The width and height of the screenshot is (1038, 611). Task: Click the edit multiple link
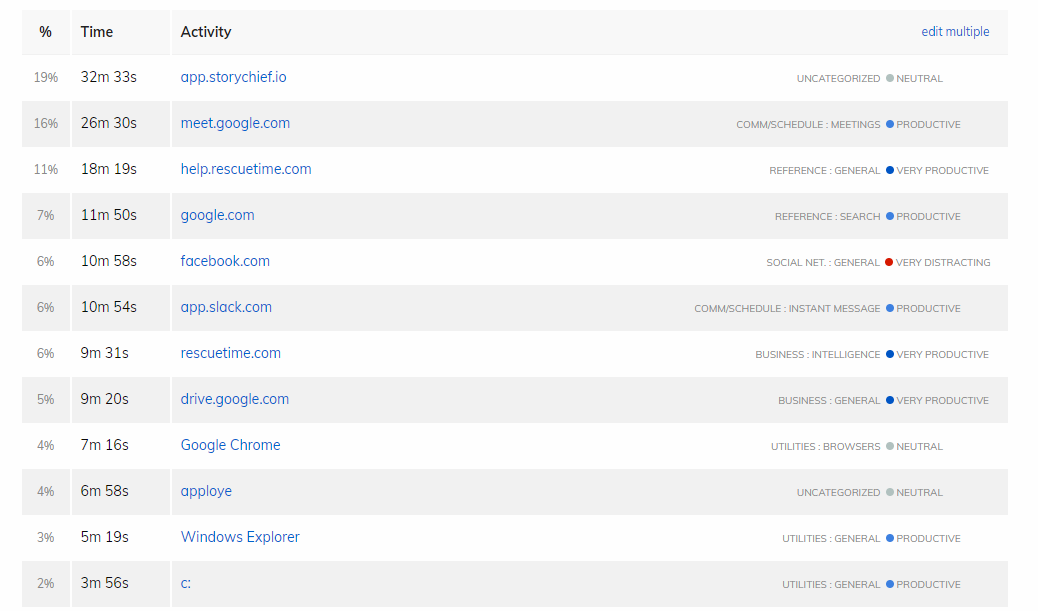click(x=955, y=32)
